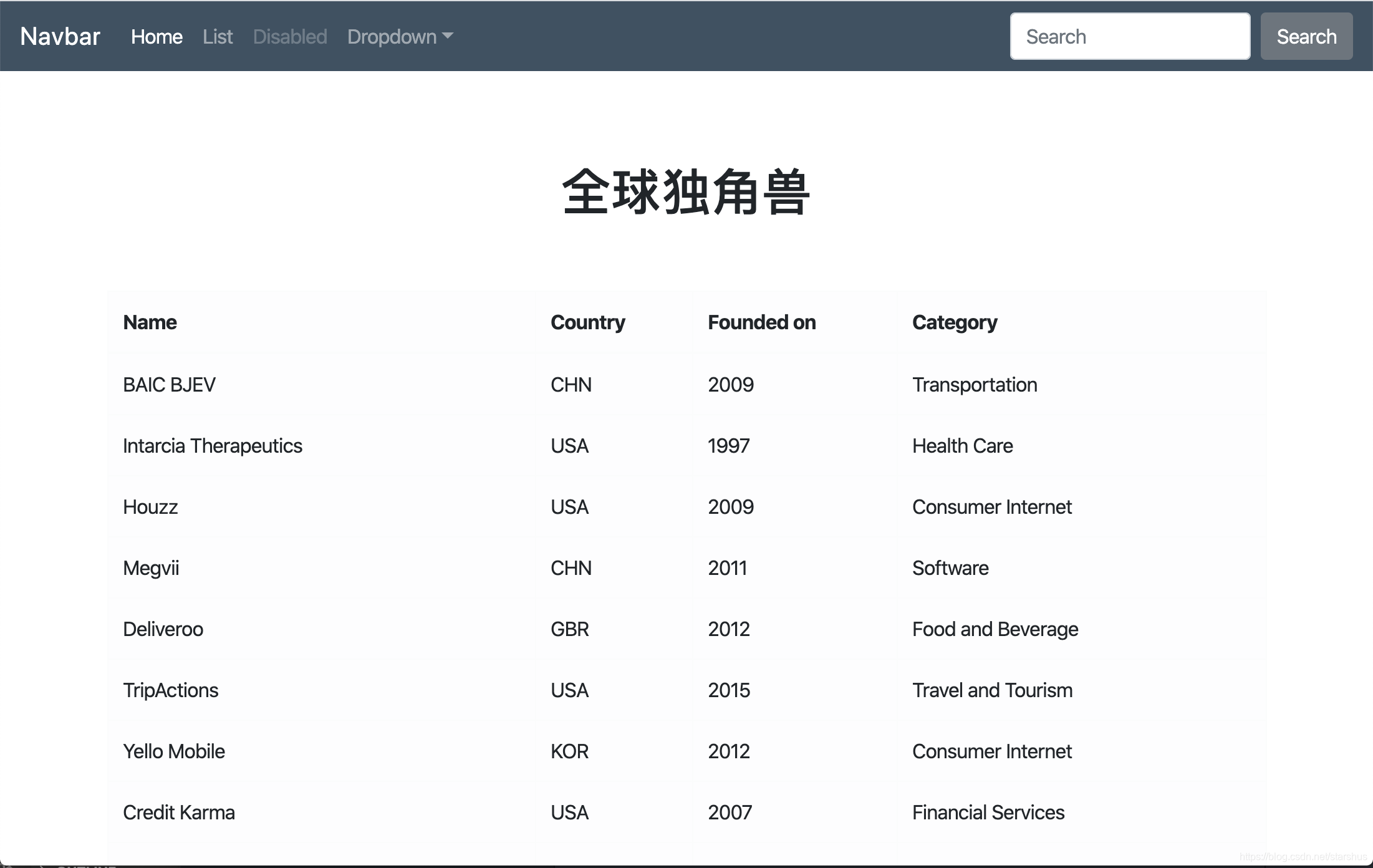Click the 2011 founded year
The width and height of the screenshot is (1373, 868).
(x=728, y=568)
